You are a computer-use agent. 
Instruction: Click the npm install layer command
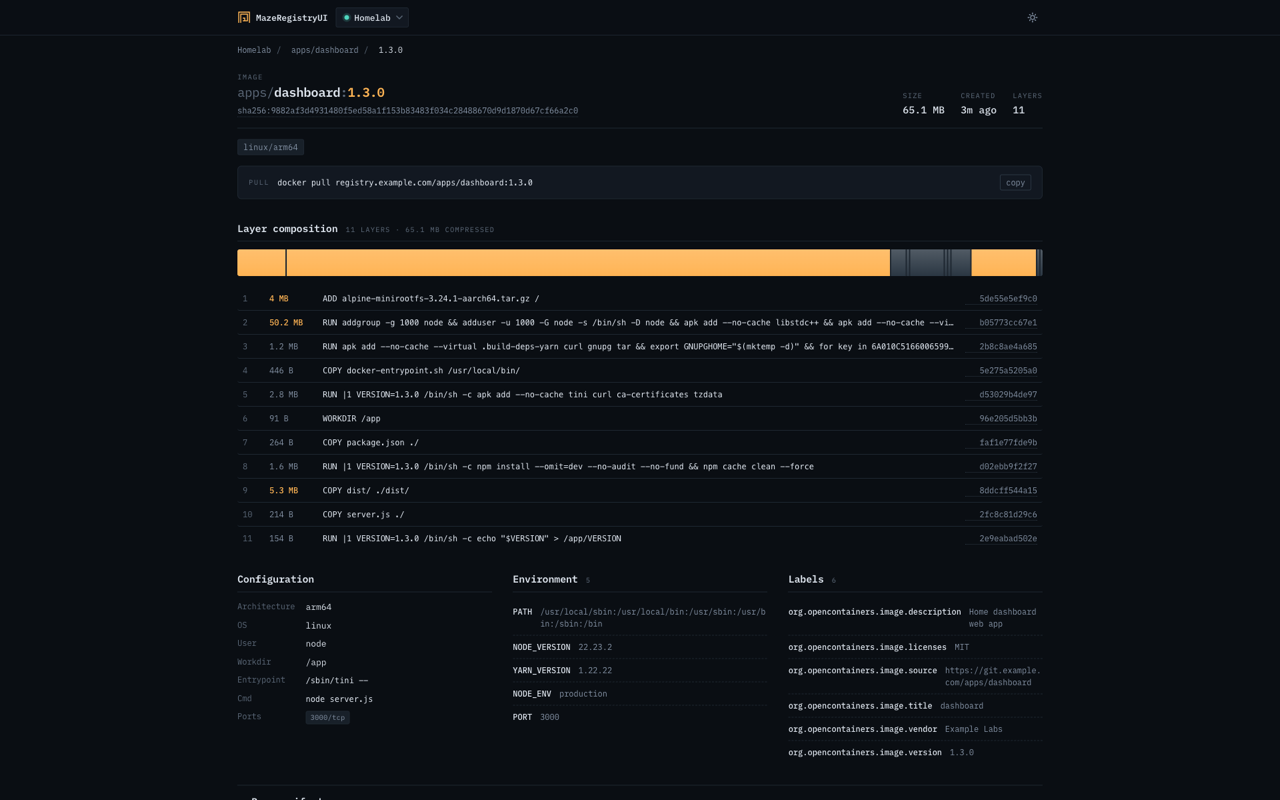(x=568, y=467)
